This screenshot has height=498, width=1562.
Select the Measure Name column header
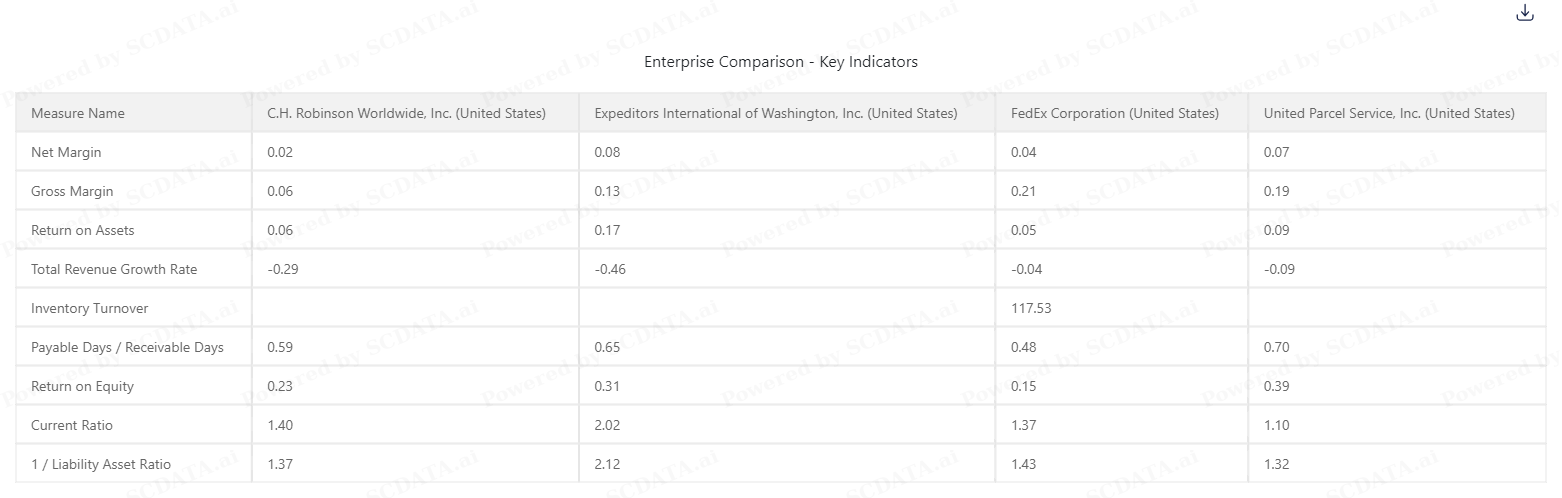click(x=78, y=113)
